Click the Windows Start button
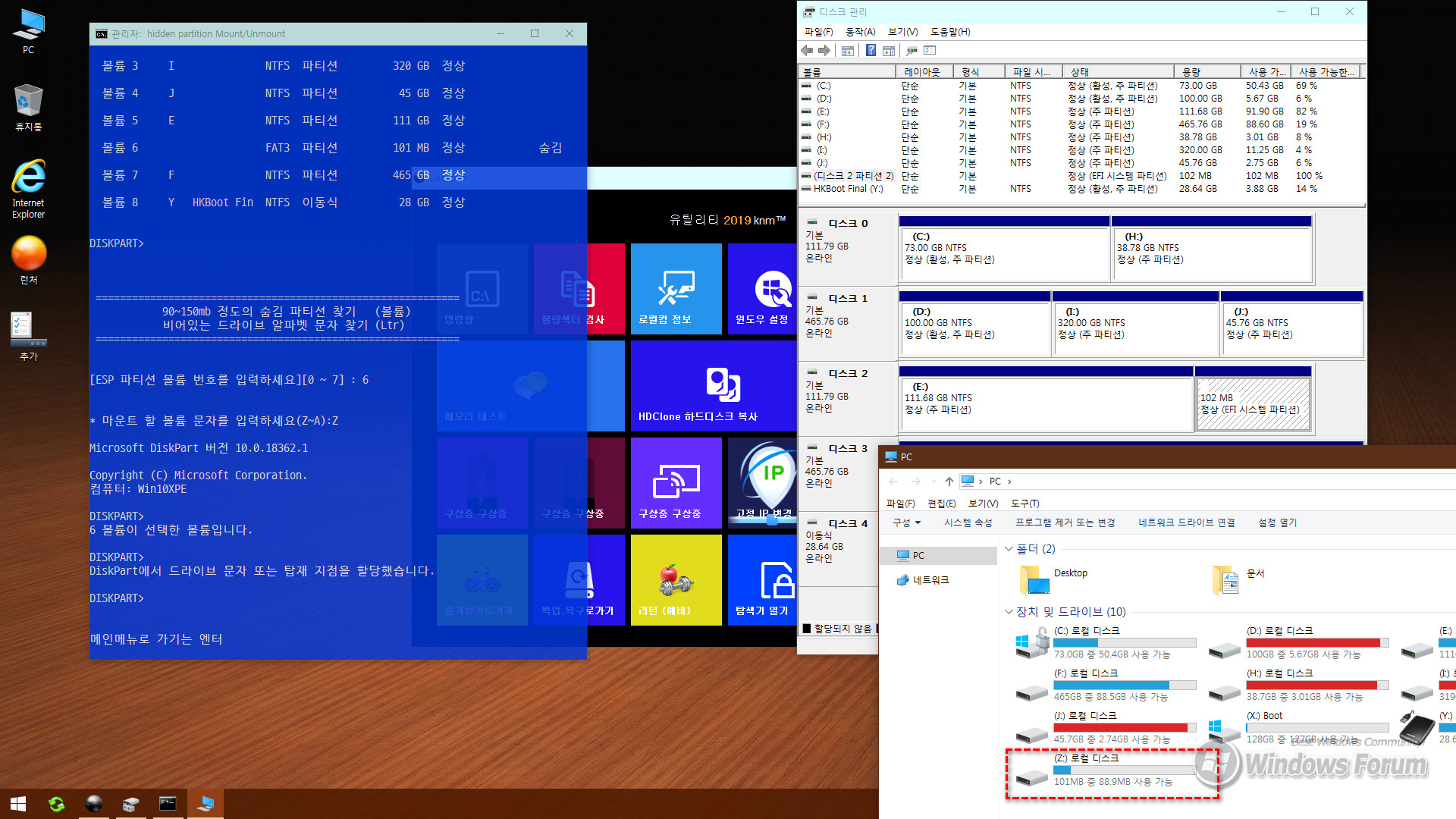Image resolution: width=1456 pixels, height=819 pixels. click(18, 804)
